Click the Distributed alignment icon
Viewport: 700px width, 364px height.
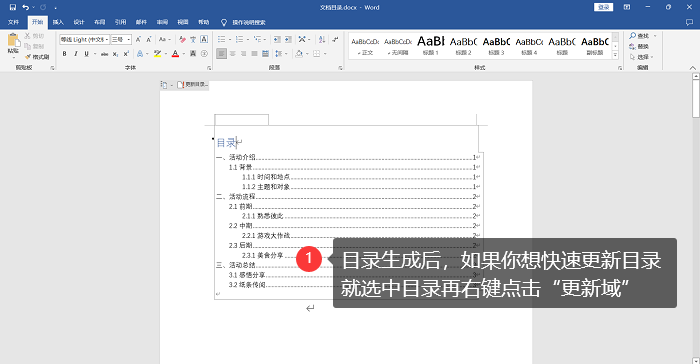click(265, 54)
